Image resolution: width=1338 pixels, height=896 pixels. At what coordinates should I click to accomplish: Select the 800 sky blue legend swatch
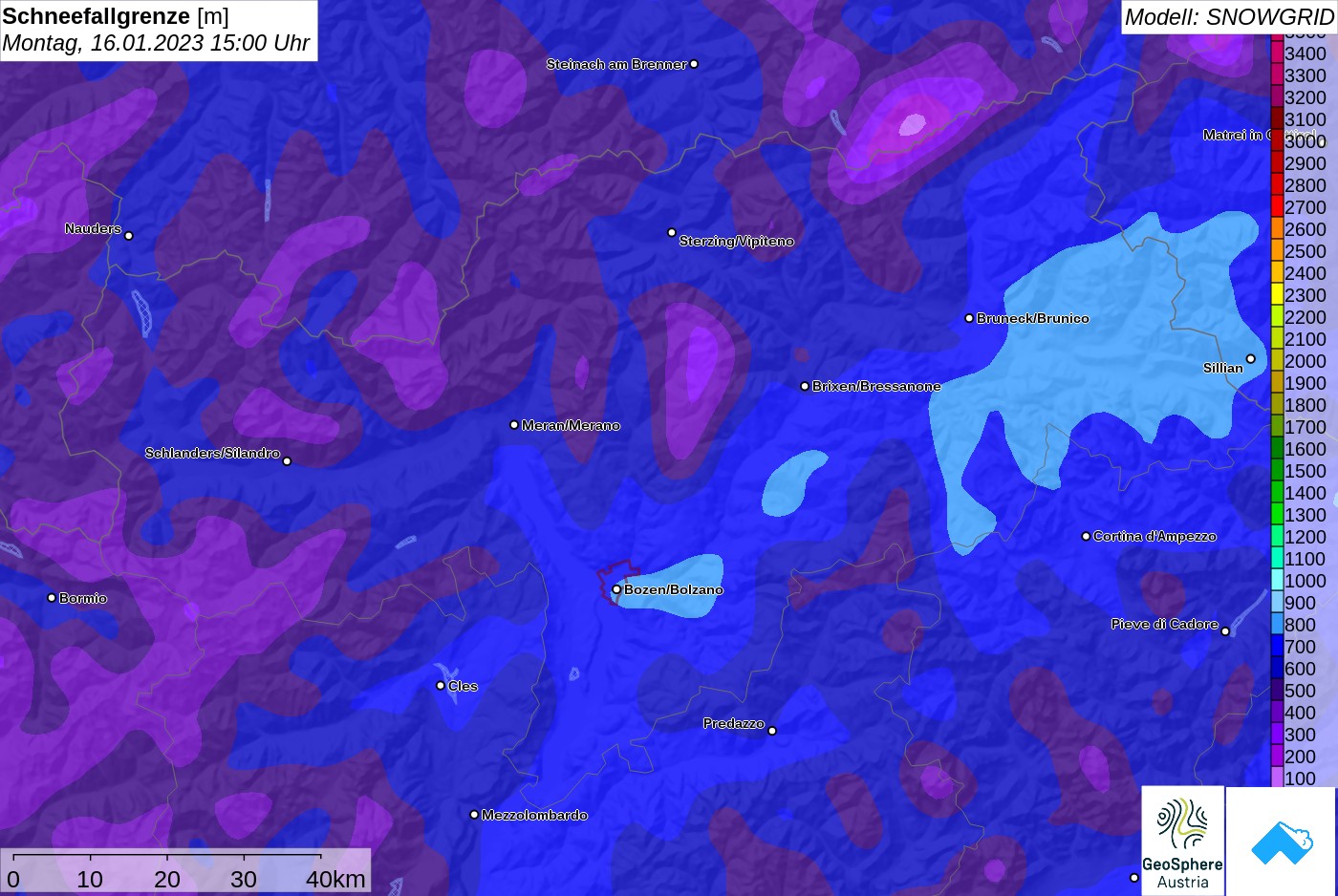point(1277,625)
